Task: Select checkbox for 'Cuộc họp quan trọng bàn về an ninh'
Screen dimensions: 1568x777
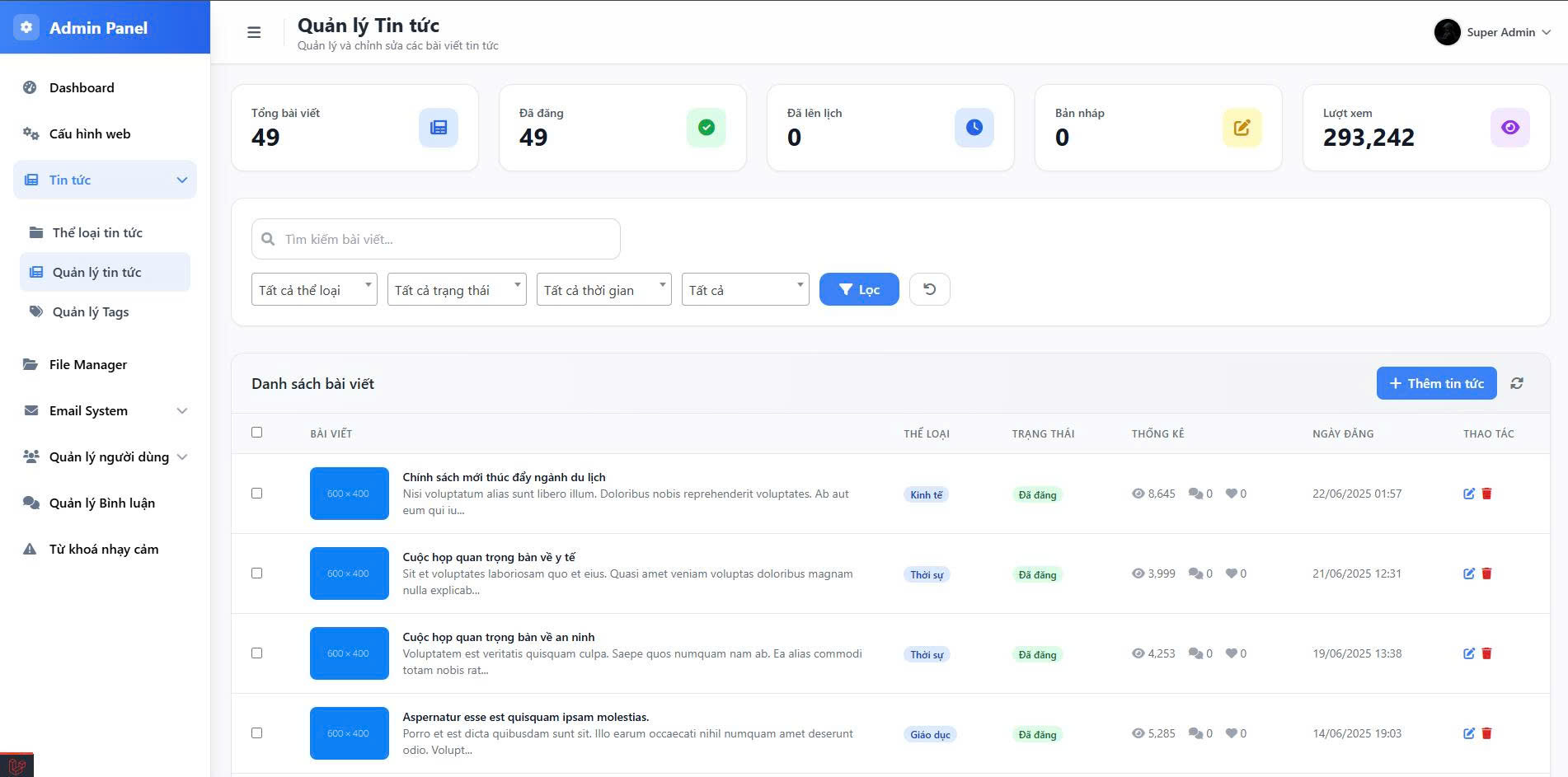Action: 256,653
